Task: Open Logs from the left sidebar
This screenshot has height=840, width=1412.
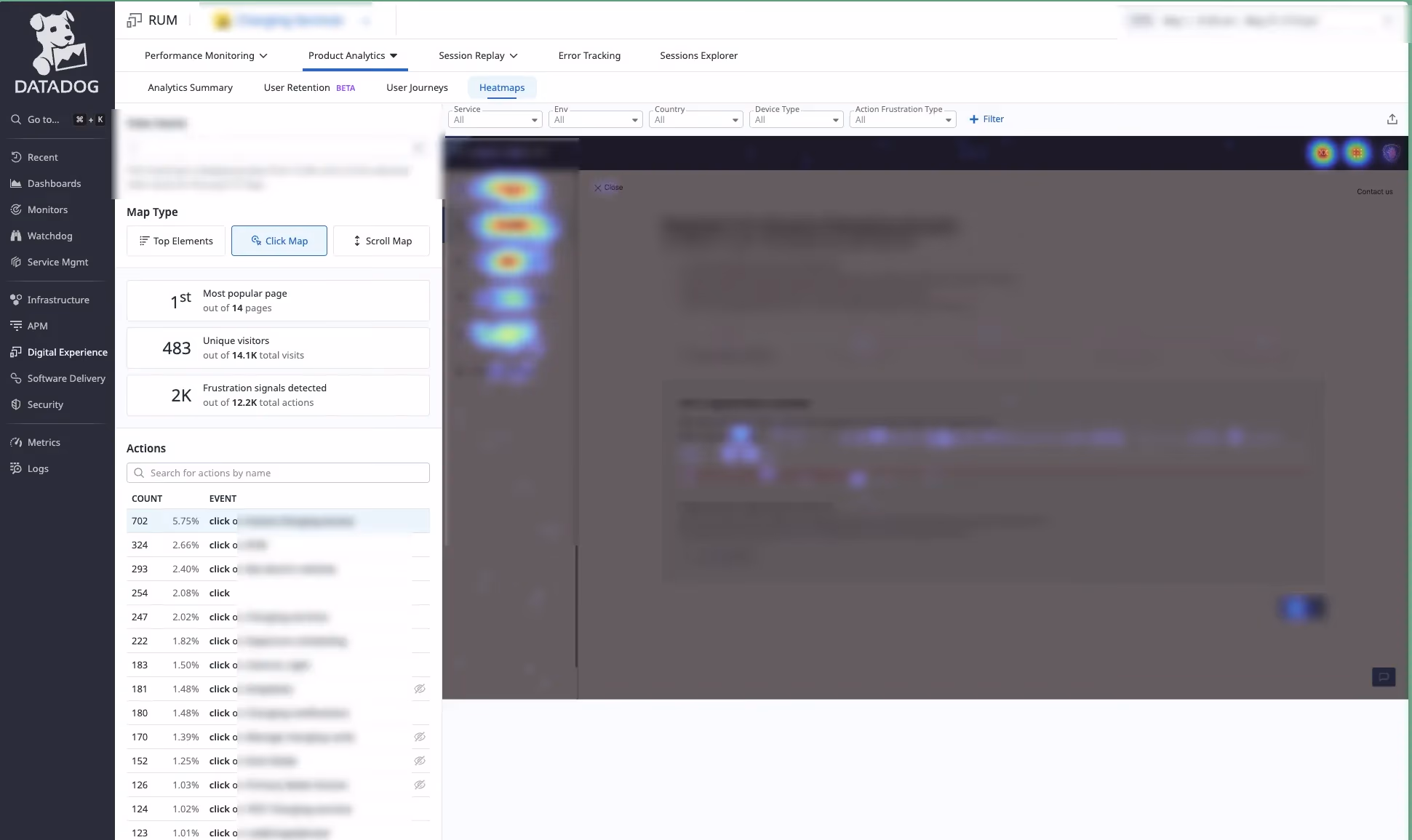Action: [37, 468]
